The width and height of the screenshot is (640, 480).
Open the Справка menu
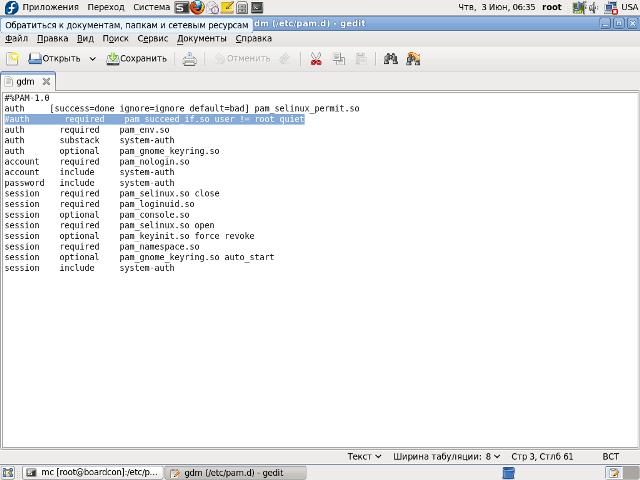(x=253, y=39)
